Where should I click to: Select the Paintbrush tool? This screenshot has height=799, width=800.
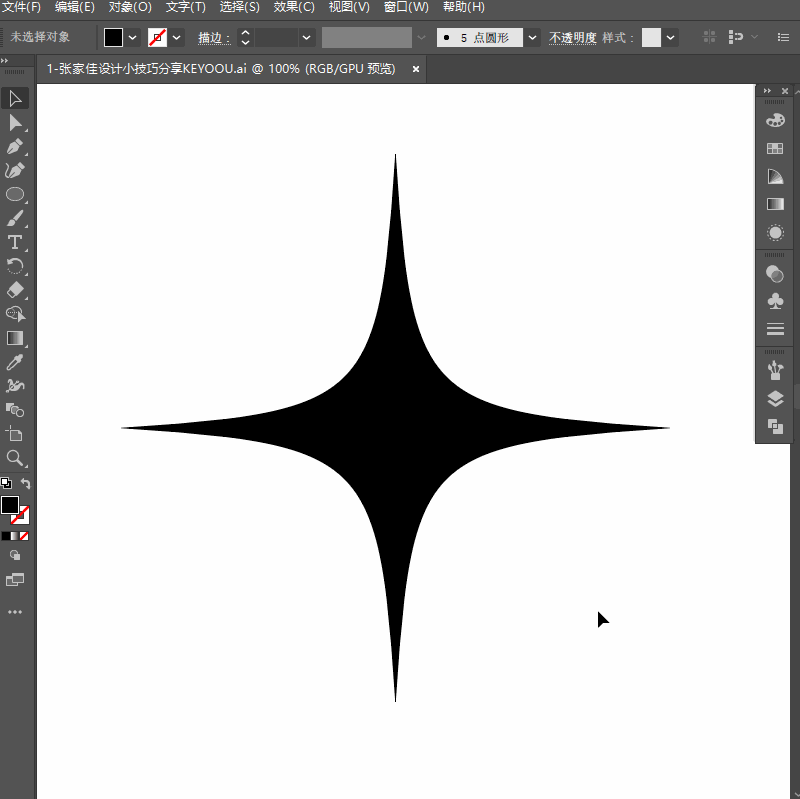[15, 218]
